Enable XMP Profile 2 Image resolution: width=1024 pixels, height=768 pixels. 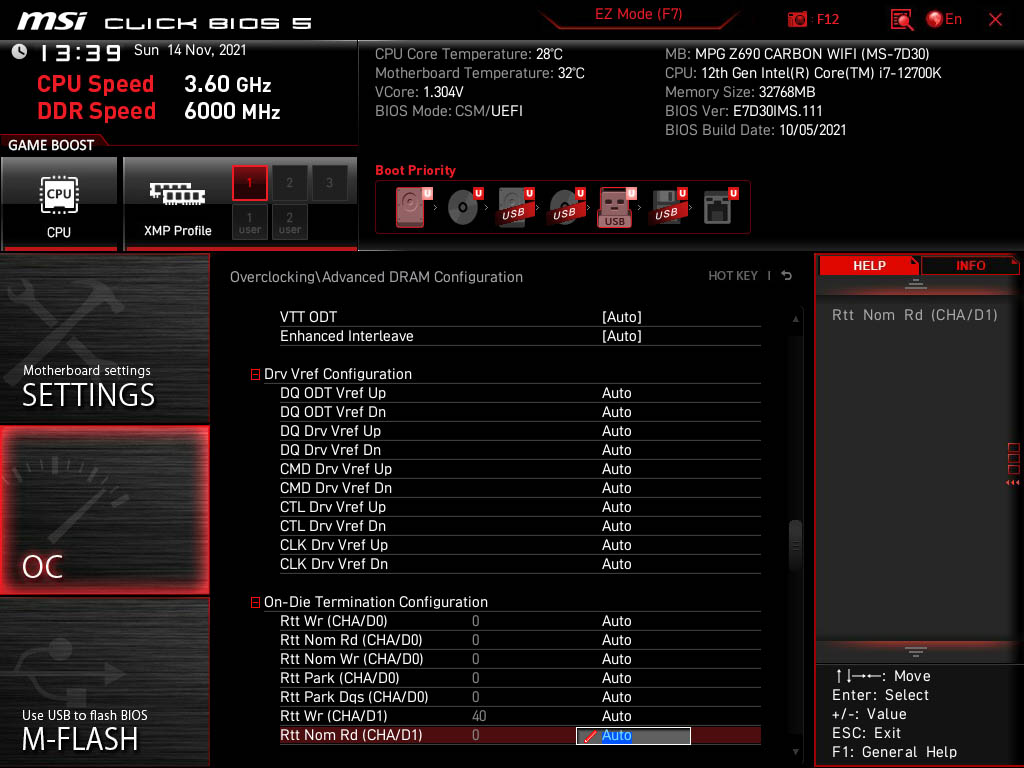(290, 183)
